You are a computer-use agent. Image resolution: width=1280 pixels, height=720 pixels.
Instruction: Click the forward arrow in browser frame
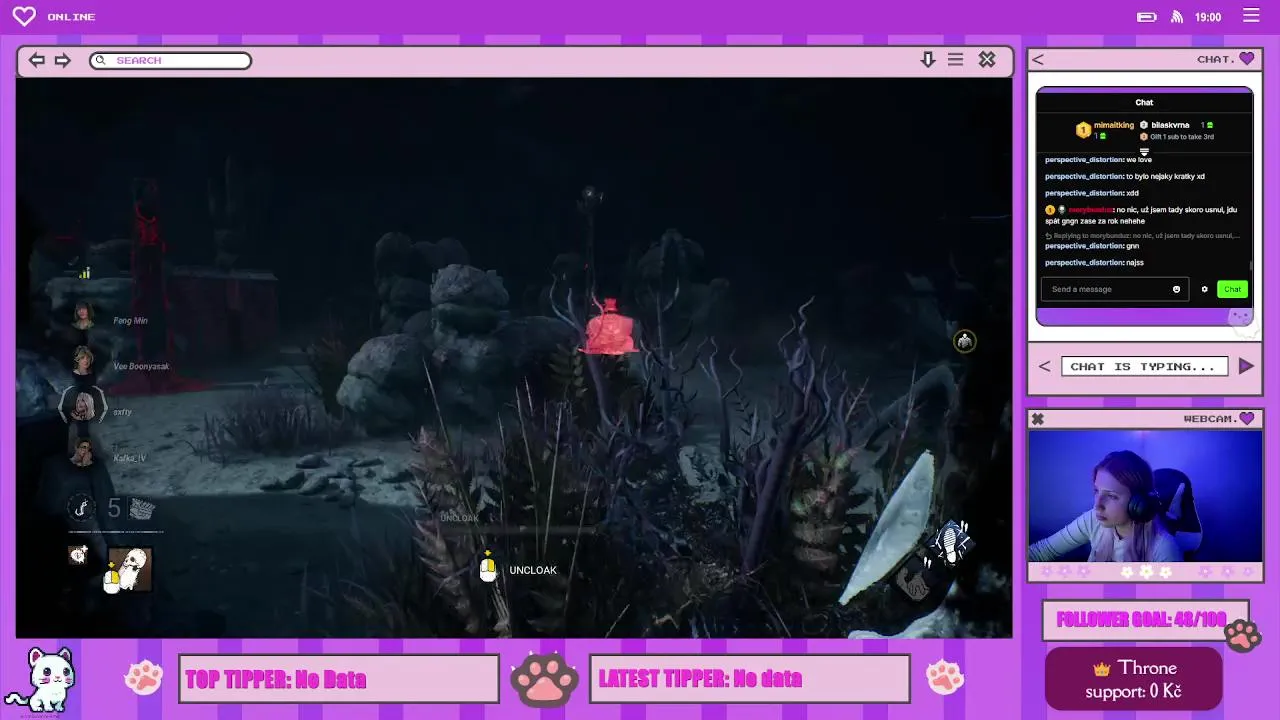click(63, 60)
